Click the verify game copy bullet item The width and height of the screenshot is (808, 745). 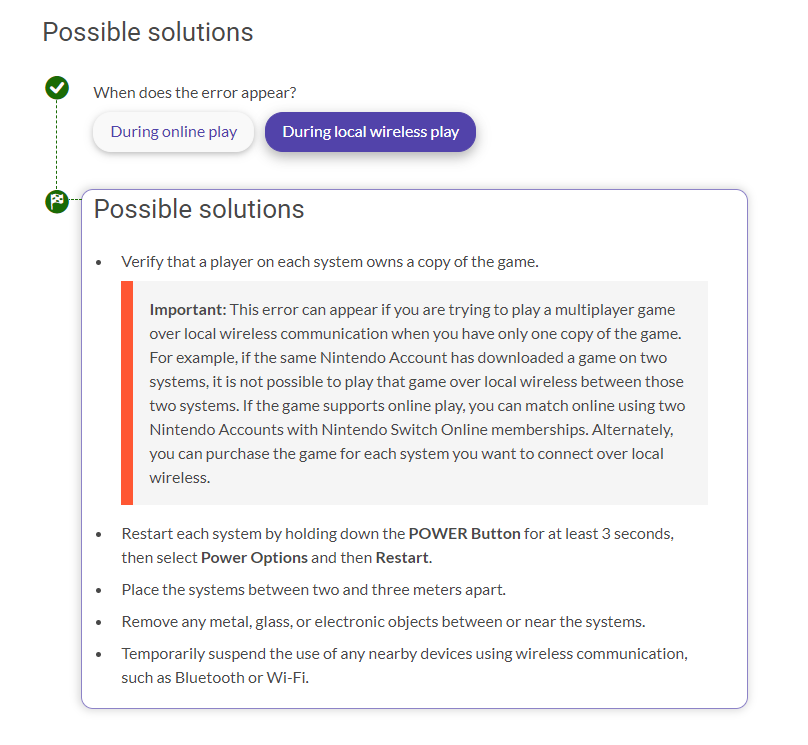(330, 262)
